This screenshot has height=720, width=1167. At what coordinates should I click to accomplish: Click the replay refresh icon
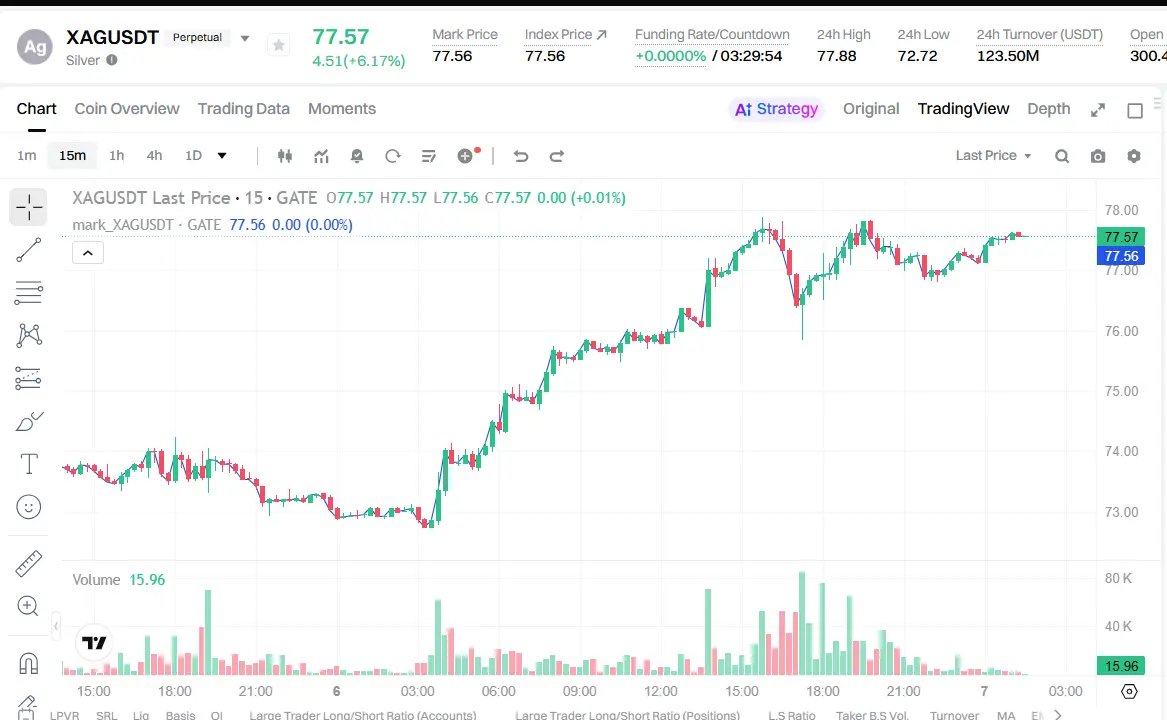pyautogui.click(x=392, y=156)
